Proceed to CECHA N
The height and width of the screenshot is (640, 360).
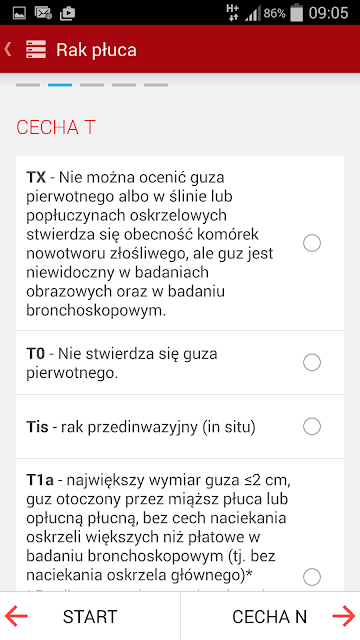tap(270, 616)
